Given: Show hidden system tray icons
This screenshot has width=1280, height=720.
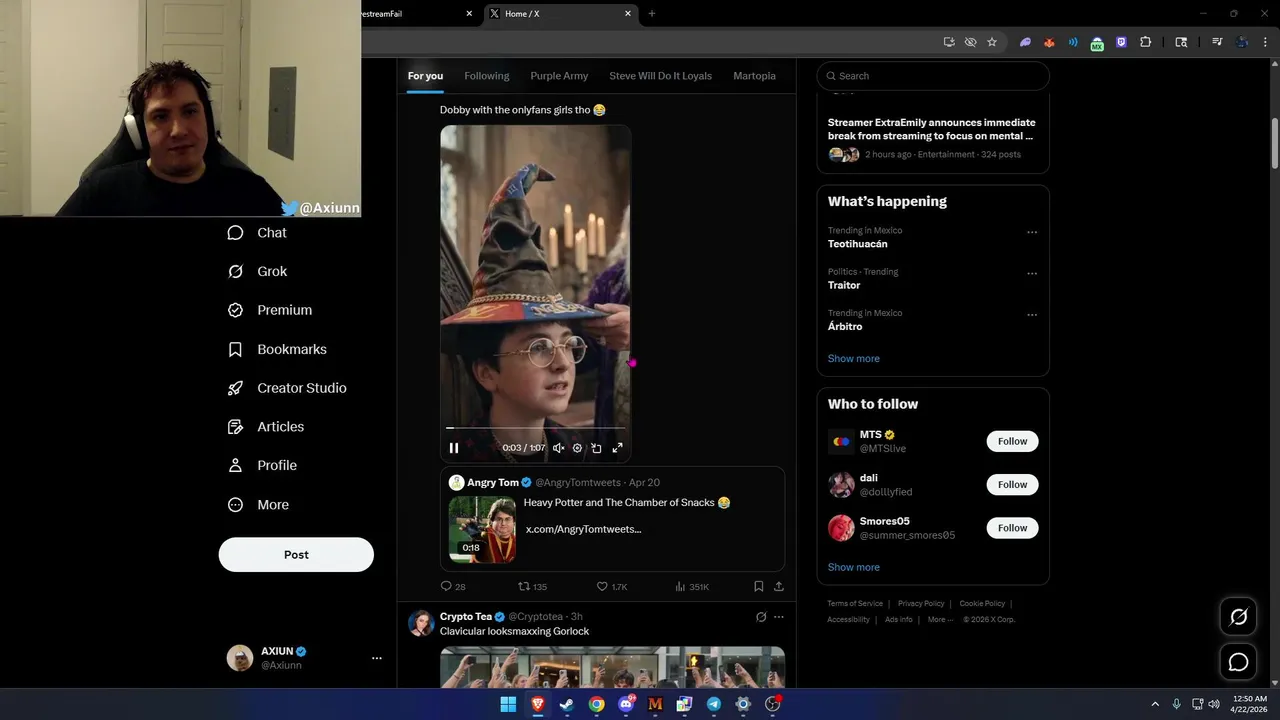Looking at the screenshot, I should (x=1155, y=704).
